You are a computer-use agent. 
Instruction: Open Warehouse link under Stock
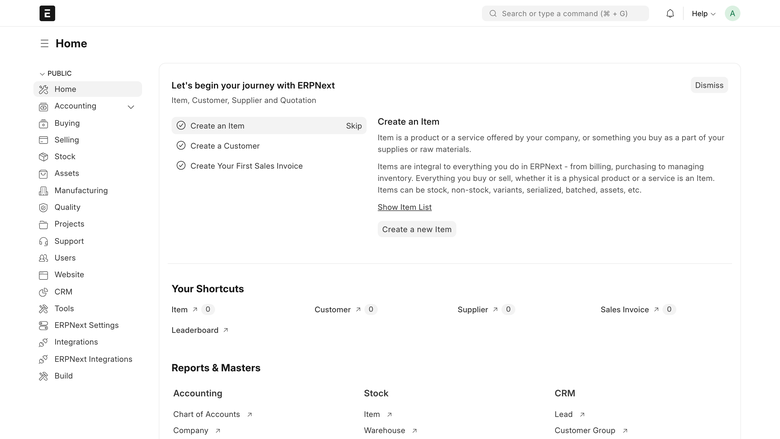point(384,431)
